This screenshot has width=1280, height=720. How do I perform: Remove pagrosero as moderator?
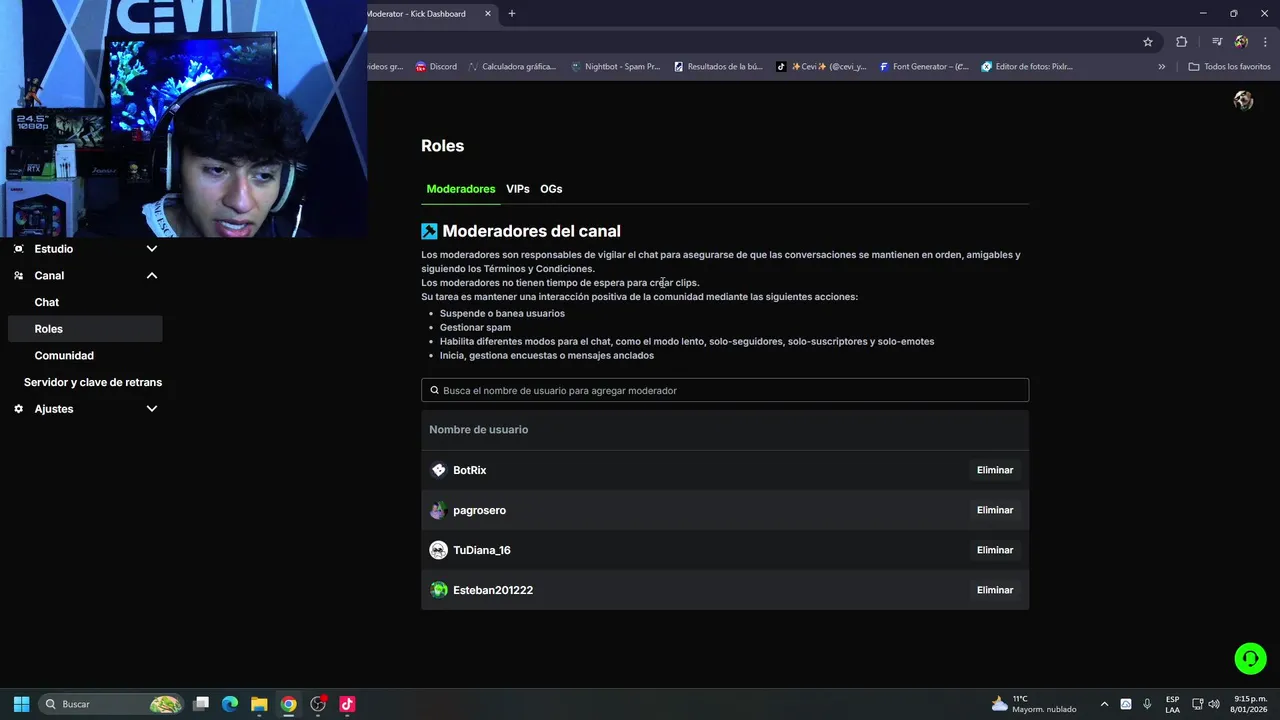pos(995,510)
